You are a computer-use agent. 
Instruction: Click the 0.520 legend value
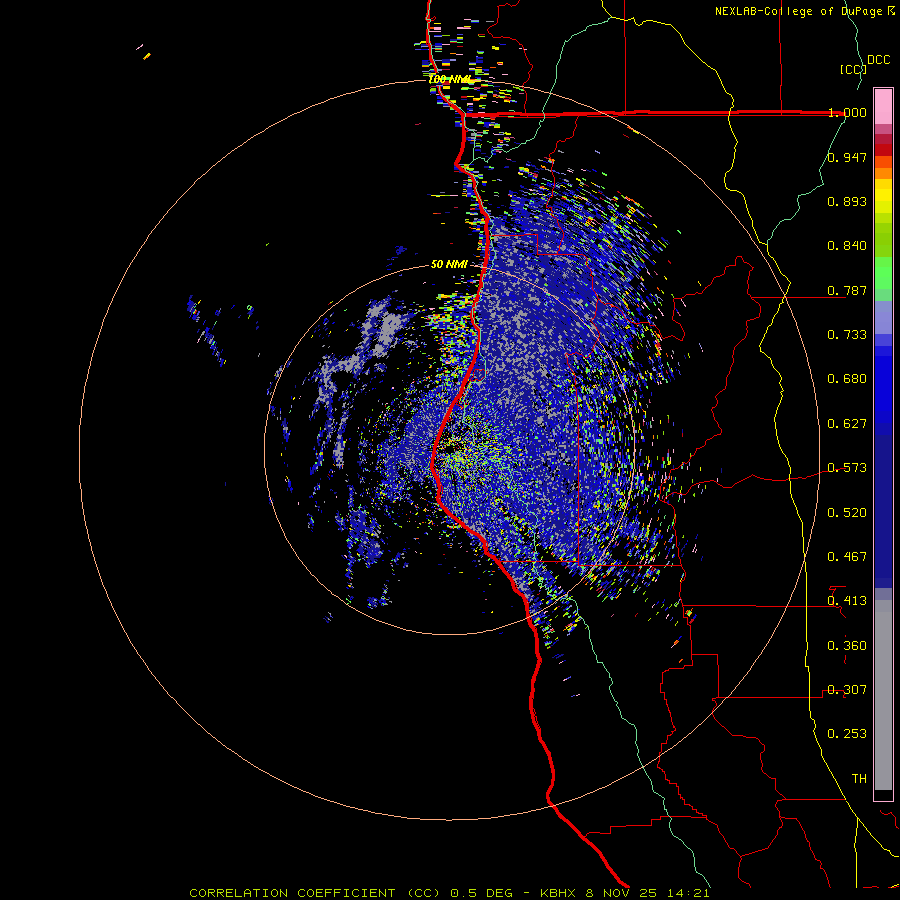pyautogui.click(x=847, y=513)
